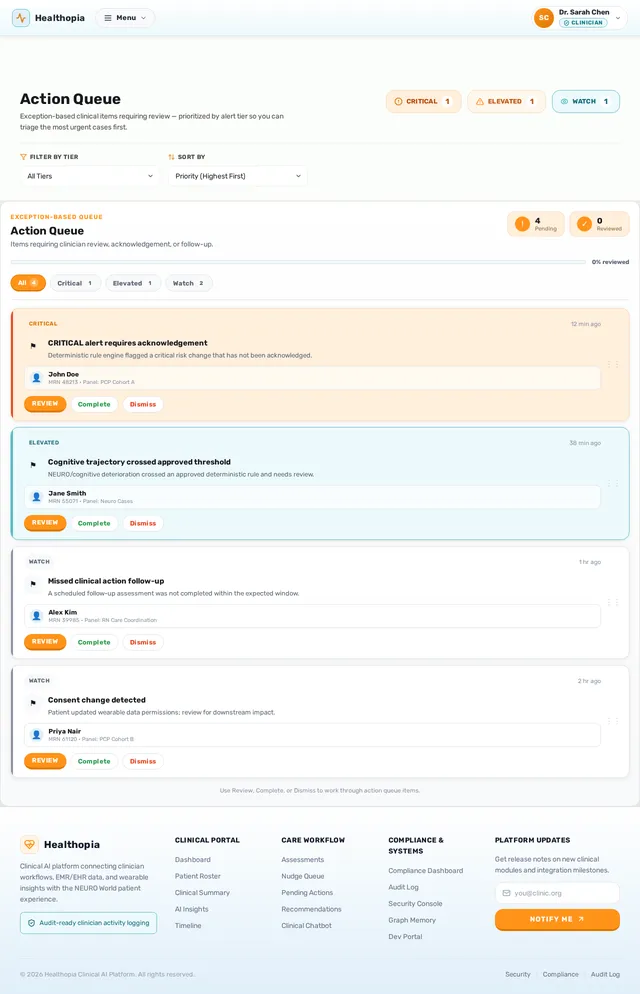Click the drag handle on Alex Kim's card
The height and width of the screenshot is (994, 640).
coord(613,602)
